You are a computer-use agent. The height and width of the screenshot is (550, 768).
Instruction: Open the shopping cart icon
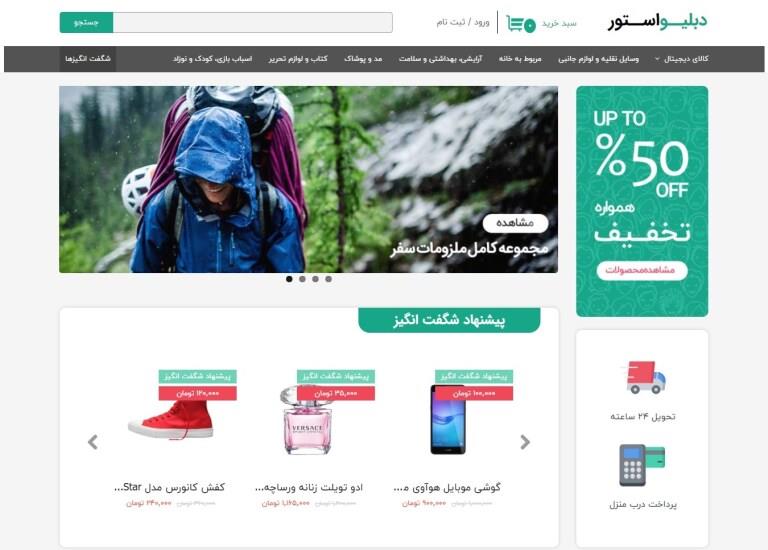coord(521,24)
